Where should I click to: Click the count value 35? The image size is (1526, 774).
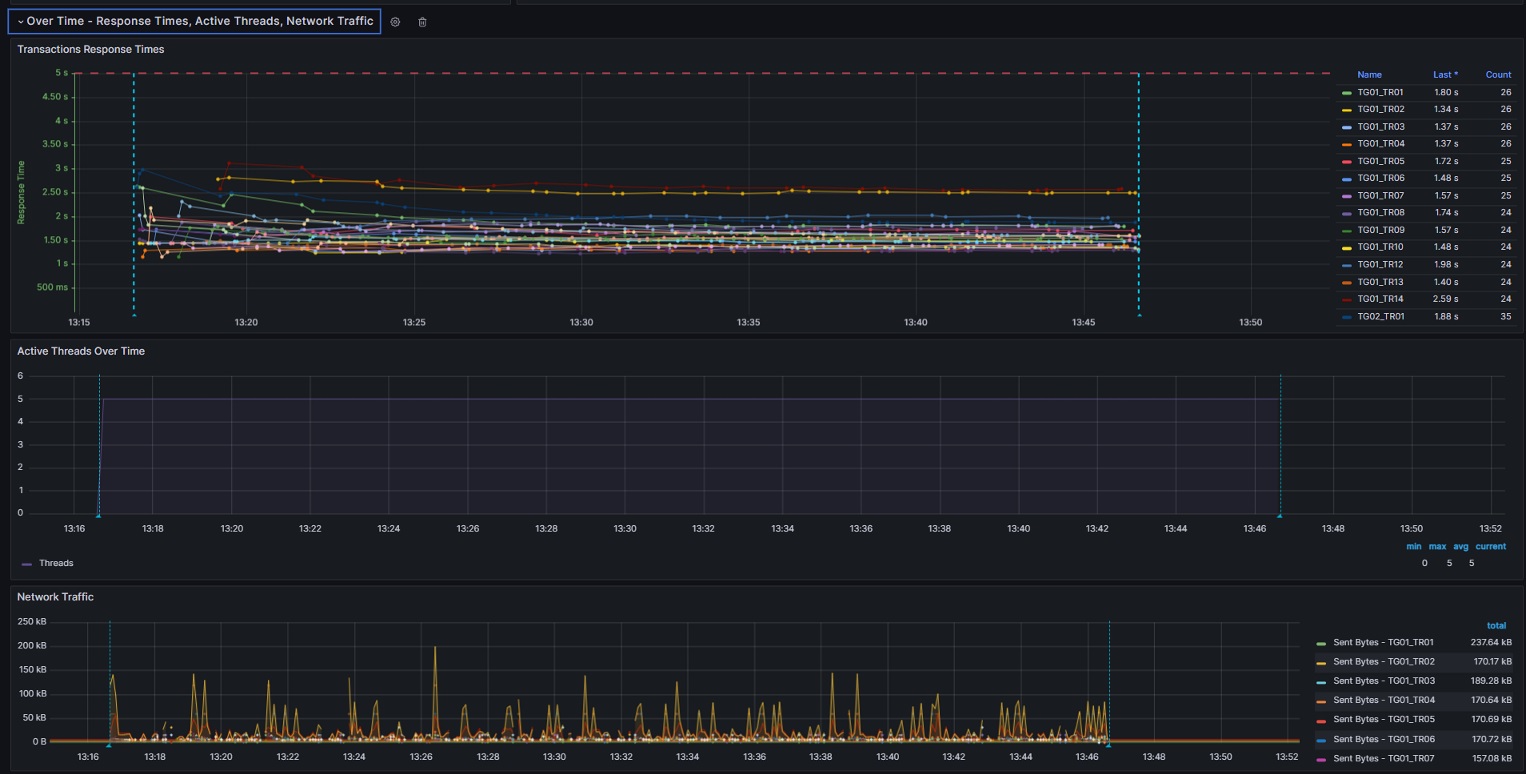coord(1505,316)
